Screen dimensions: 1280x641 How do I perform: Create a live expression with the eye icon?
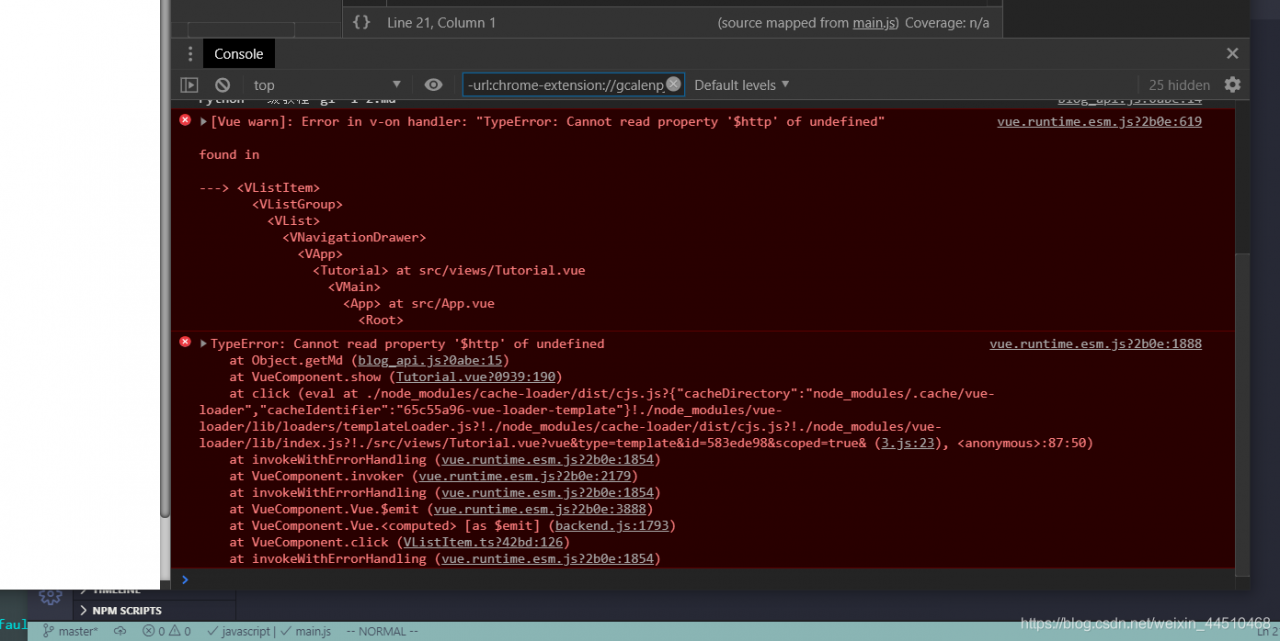pyautogui.click(x=433, y=85)
